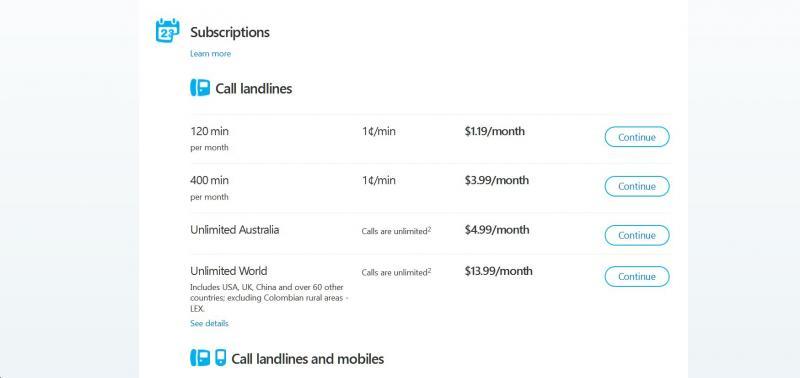Click the landline icon beside Call landlines and mobiles
This screenshot has height=378, width=800.
pyautogui.click(x=200, y=358)
